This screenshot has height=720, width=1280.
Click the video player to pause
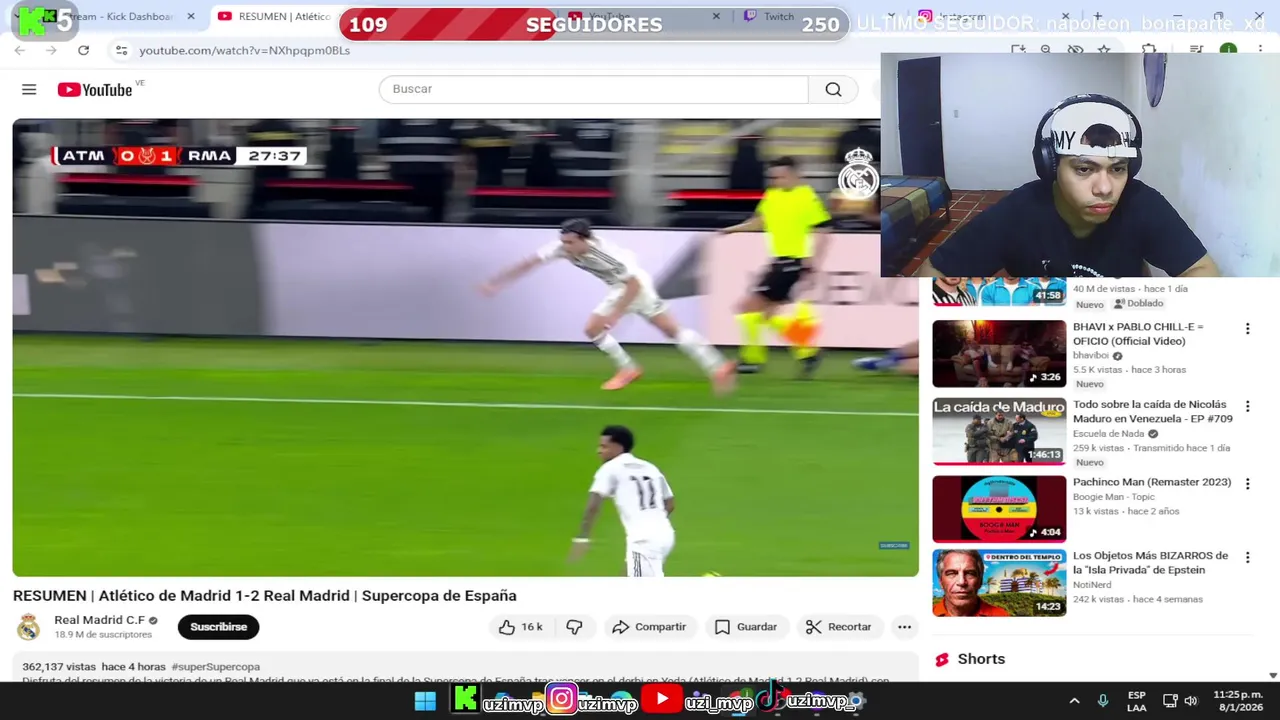[x=465, y=347]
